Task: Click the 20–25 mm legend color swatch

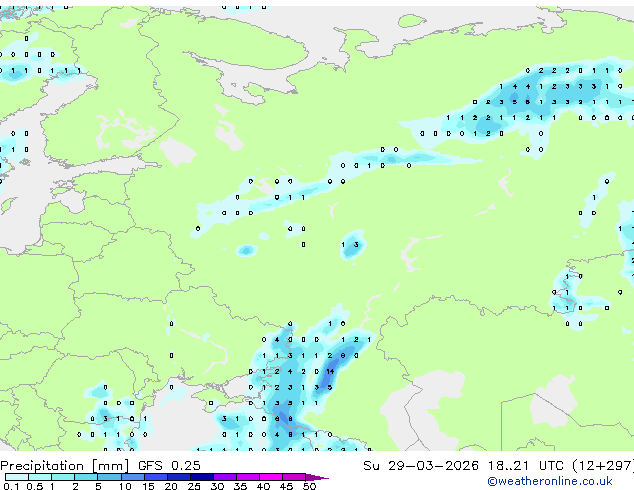Action: (x=179, y=477)
